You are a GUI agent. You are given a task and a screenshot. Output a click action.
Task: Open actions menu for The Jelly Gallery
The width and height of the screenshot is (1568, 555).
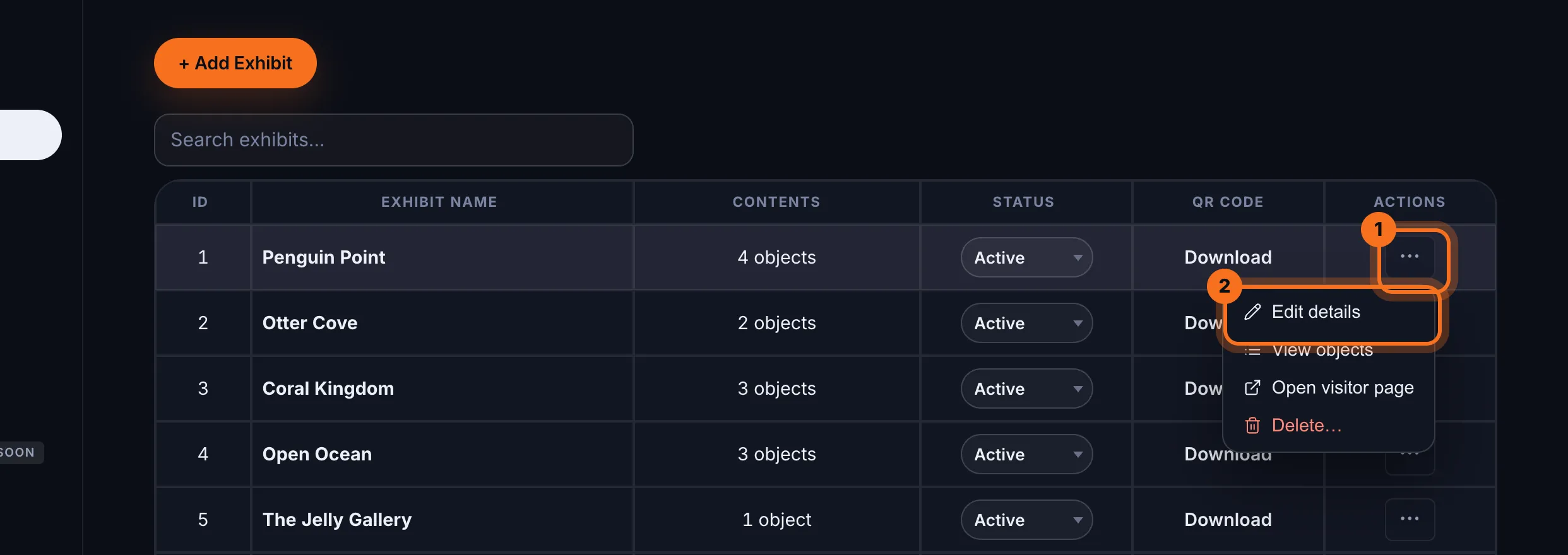pyautogui.click(x=1410, y=519)
